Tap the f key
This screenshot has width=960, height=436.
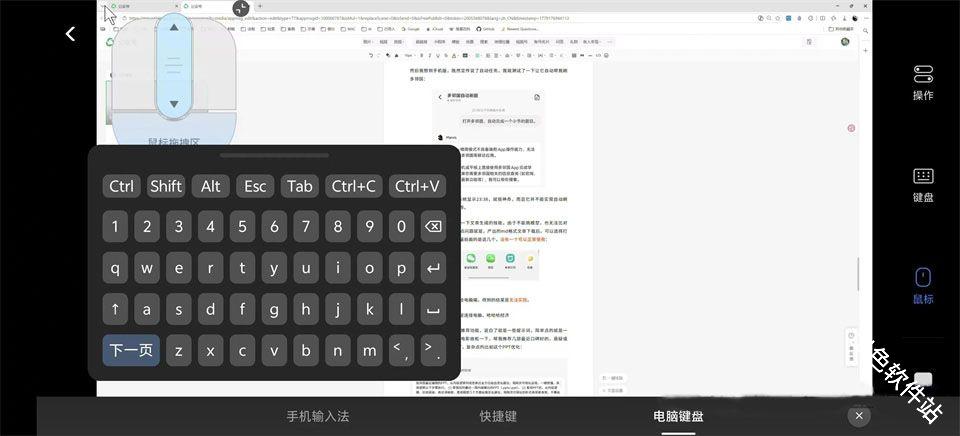pyautogui.click(x=242, y=309)
